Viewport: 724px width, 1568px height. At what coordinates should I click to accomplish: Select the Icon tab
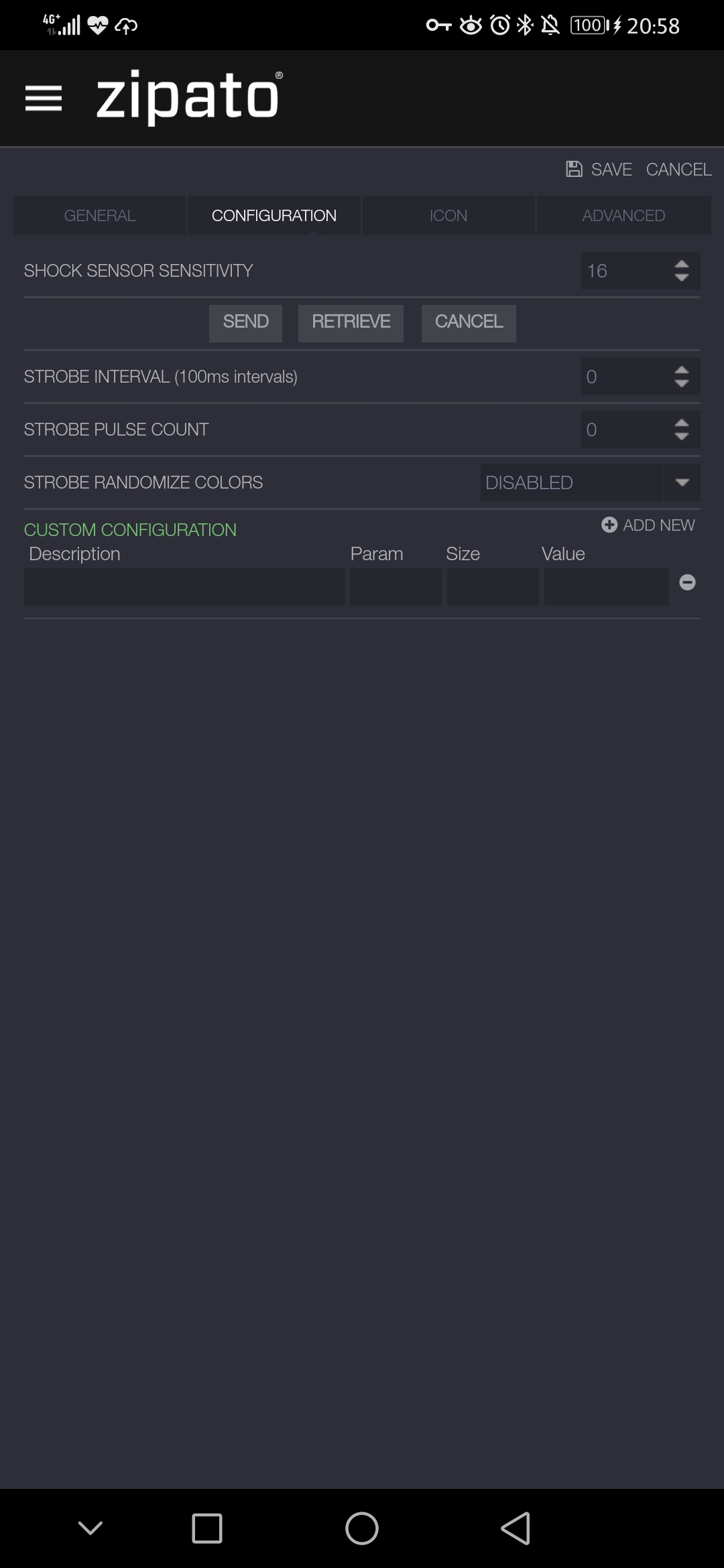point(448,215)
